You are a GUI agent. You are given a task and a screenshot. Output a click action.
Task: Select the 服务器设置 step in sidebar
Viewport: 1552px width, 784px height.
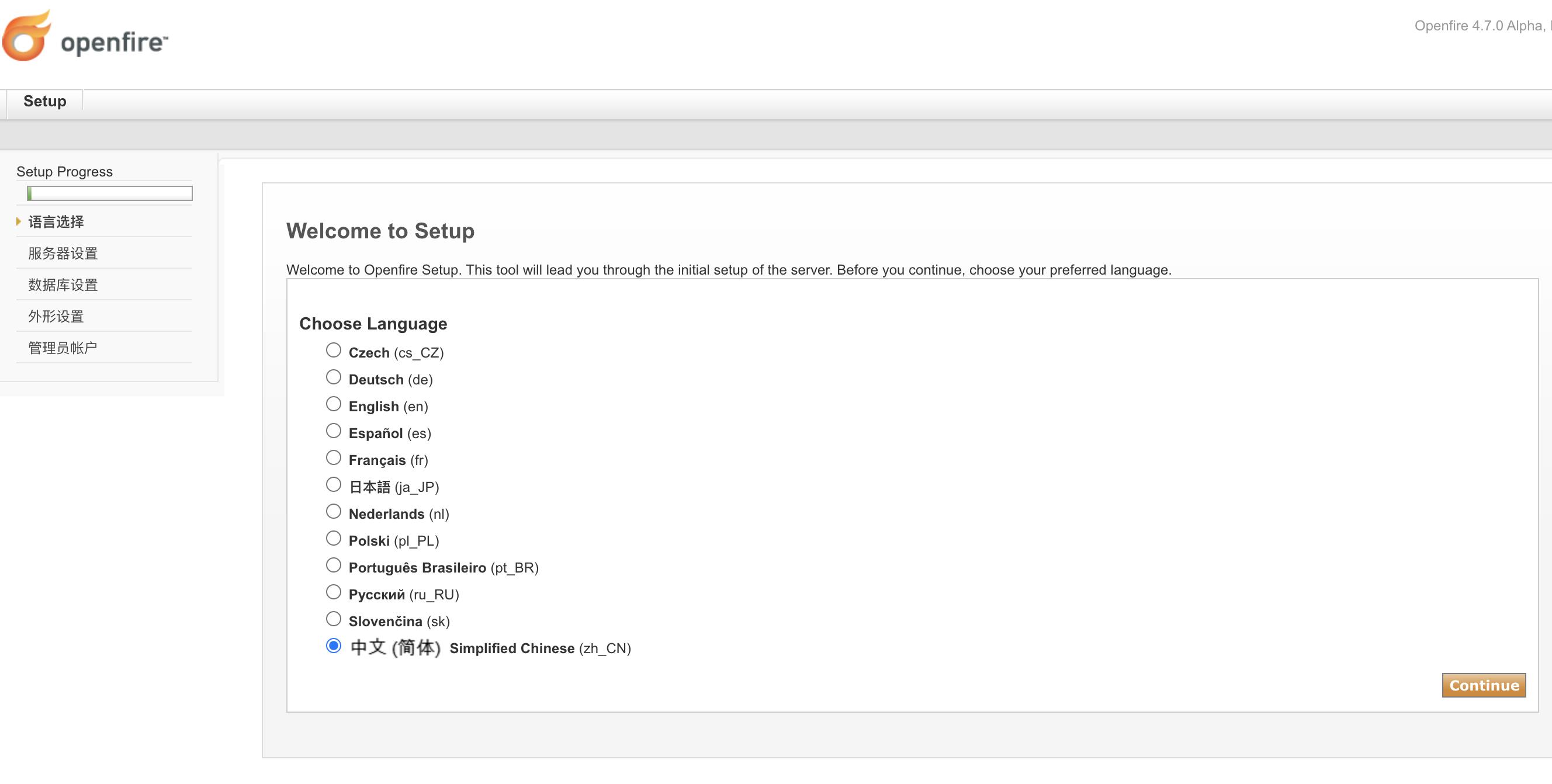(x=63, y=253)
